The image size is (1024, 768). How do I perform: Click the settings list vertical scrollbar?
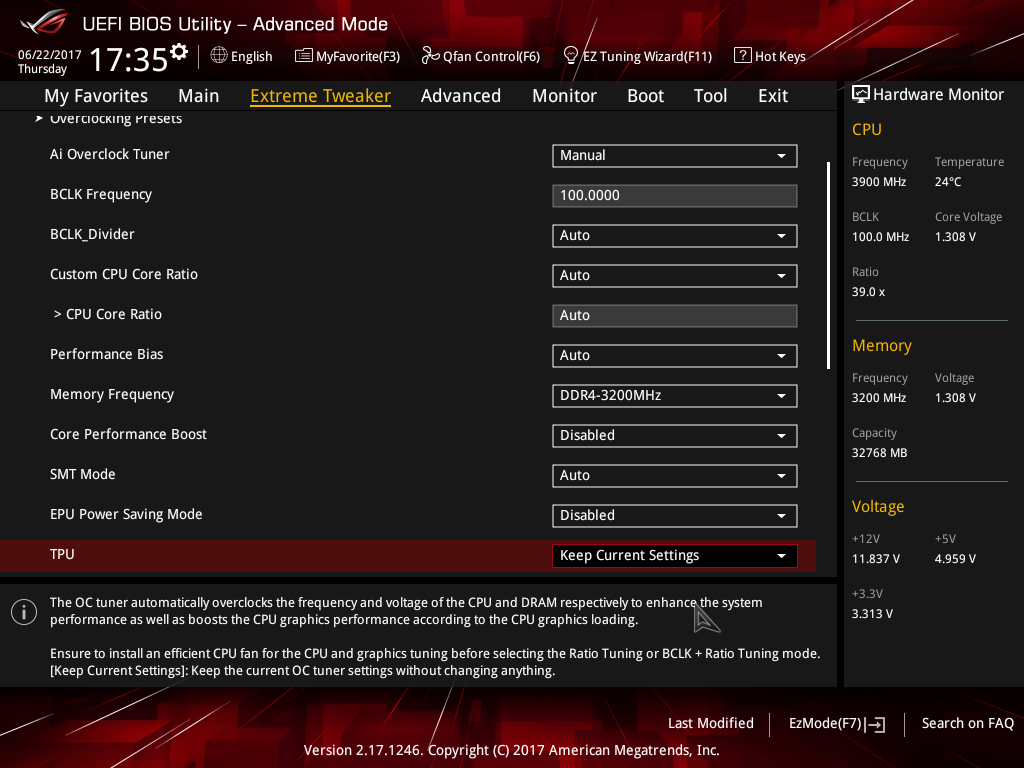[828, 265]
